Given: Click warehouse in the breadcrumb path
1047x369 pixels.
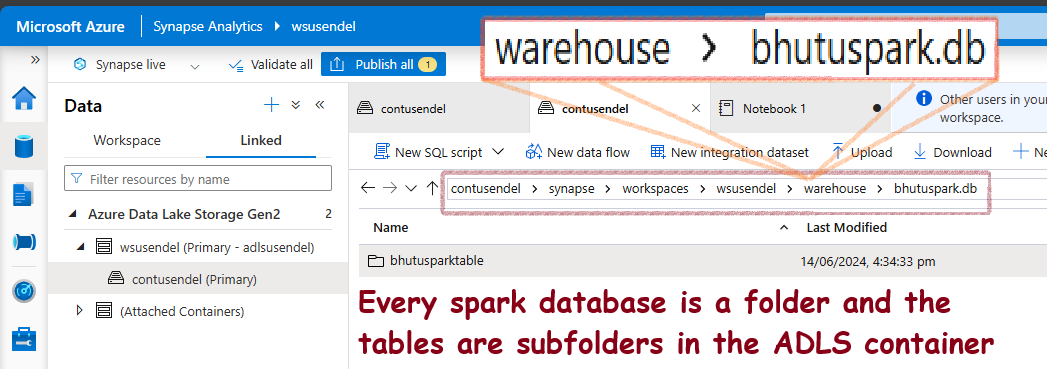Looking at the screenshot, I should (x=835, y=189).
